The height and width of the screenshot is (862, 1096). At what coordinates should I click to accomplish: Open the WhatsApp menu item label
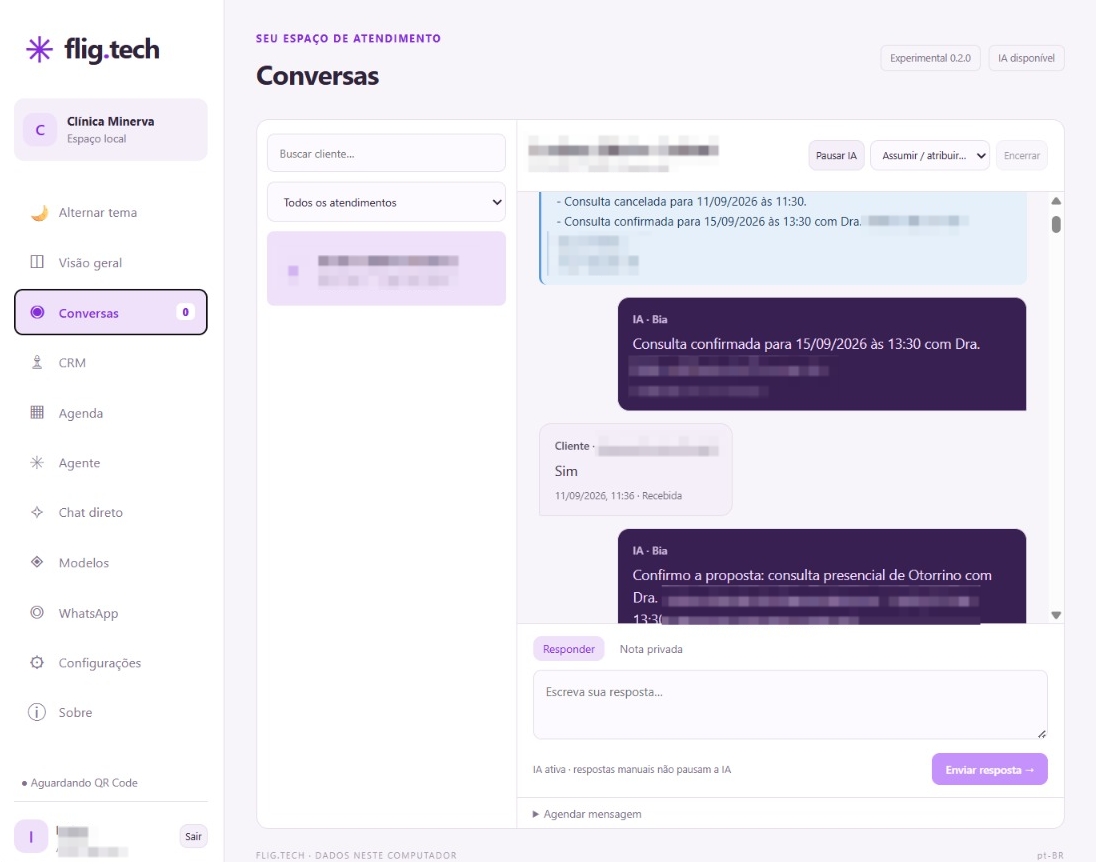[x=88, y=613]
